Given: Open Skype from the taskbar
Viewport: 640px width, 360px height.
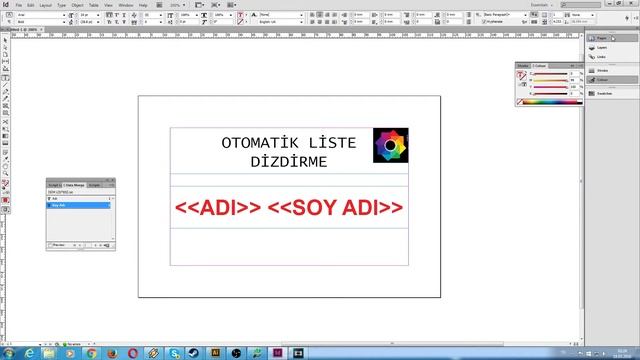Looking at the screenshot, I should pos(174,353).
